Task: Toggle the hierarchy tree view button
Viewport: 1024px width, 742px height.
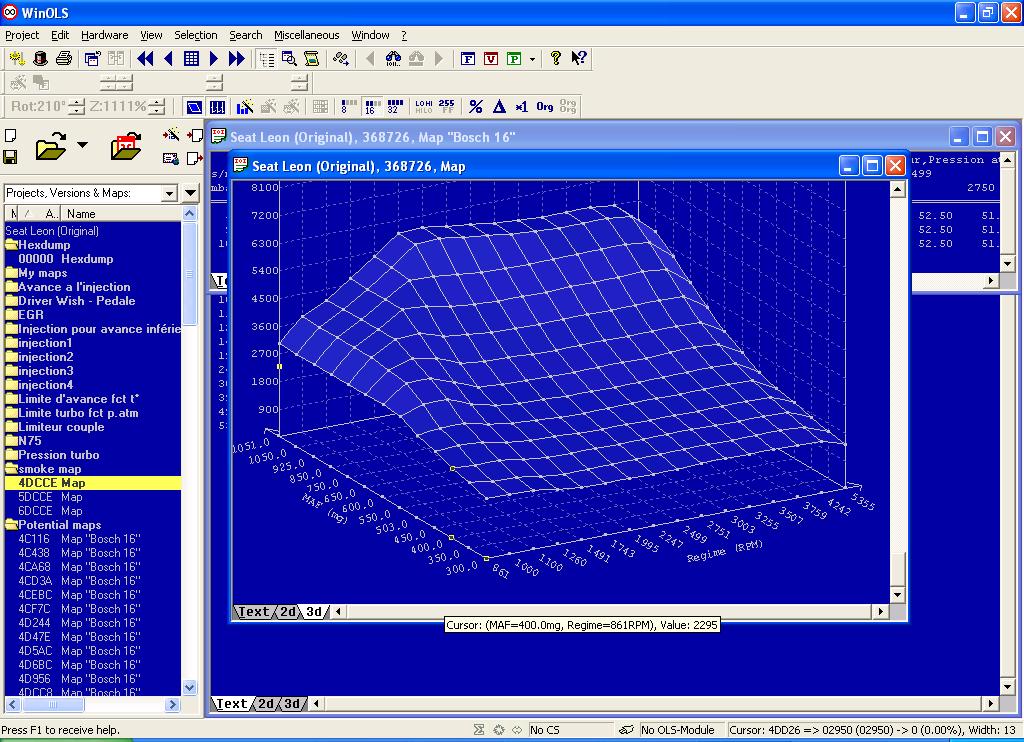Action: point(266,59)
